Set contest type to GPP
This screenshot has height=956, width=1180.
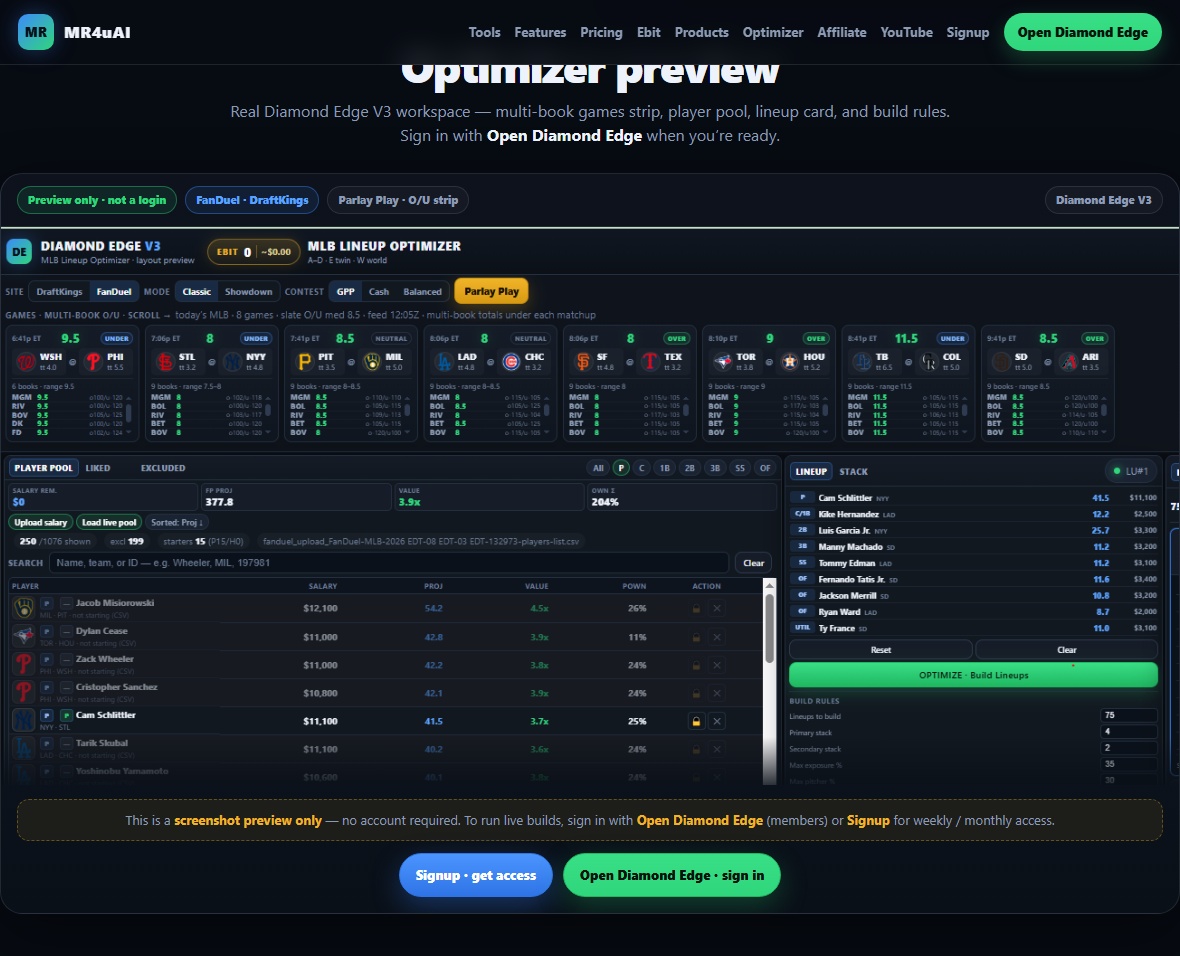[345, 292]
